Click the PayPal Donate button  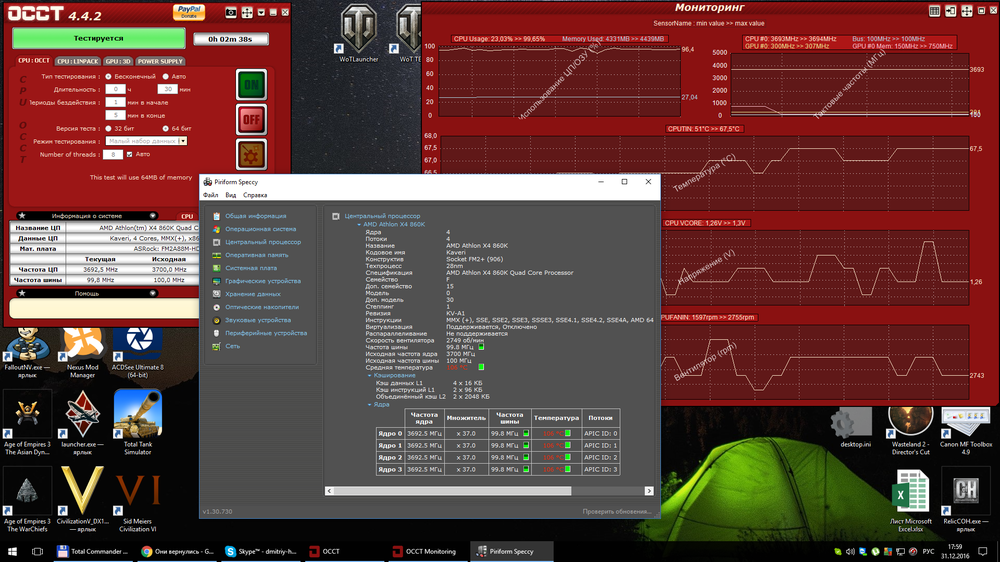point(188,12)
